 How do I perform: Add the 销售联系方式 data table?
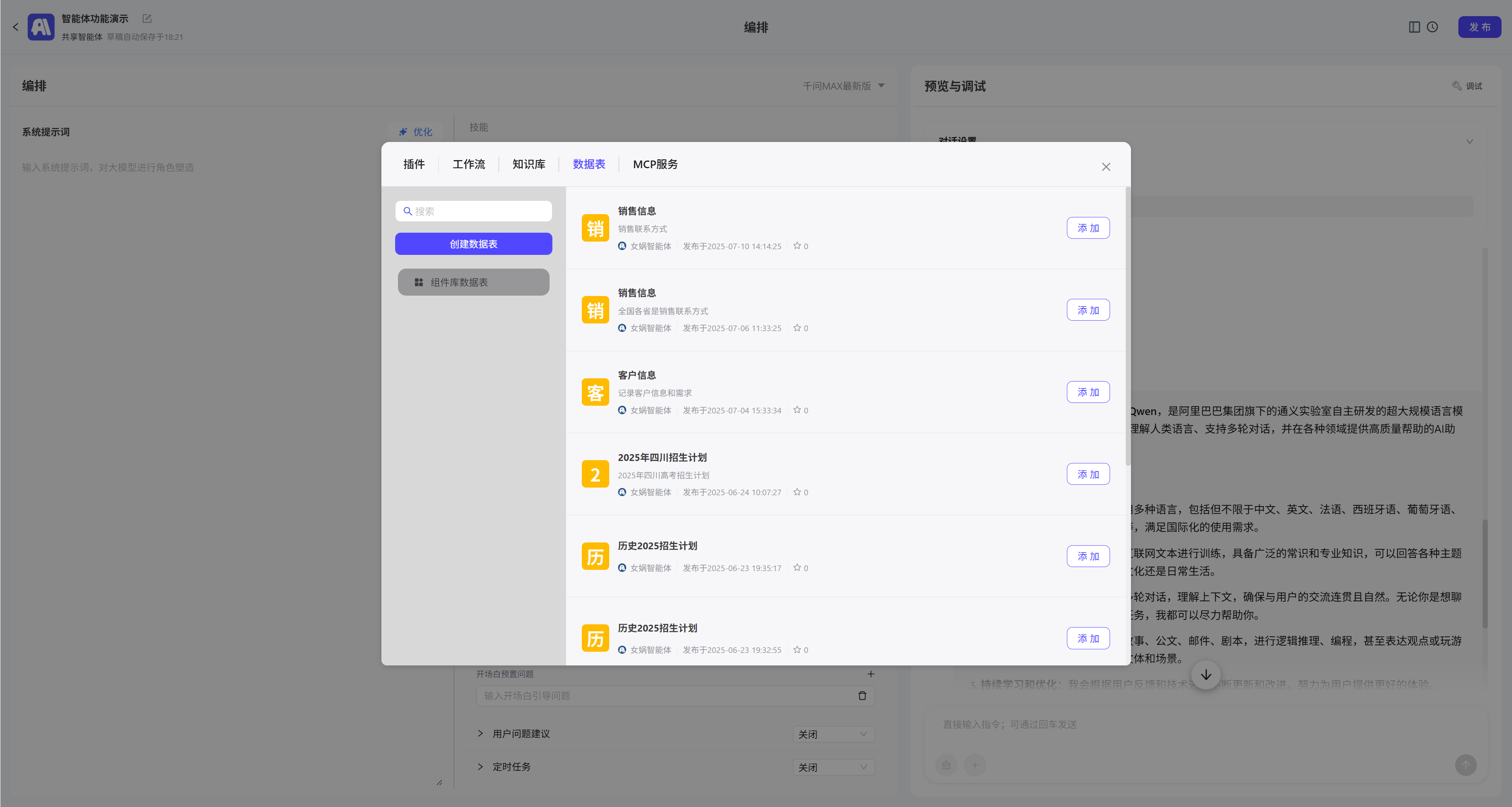tap(1088, 228)
